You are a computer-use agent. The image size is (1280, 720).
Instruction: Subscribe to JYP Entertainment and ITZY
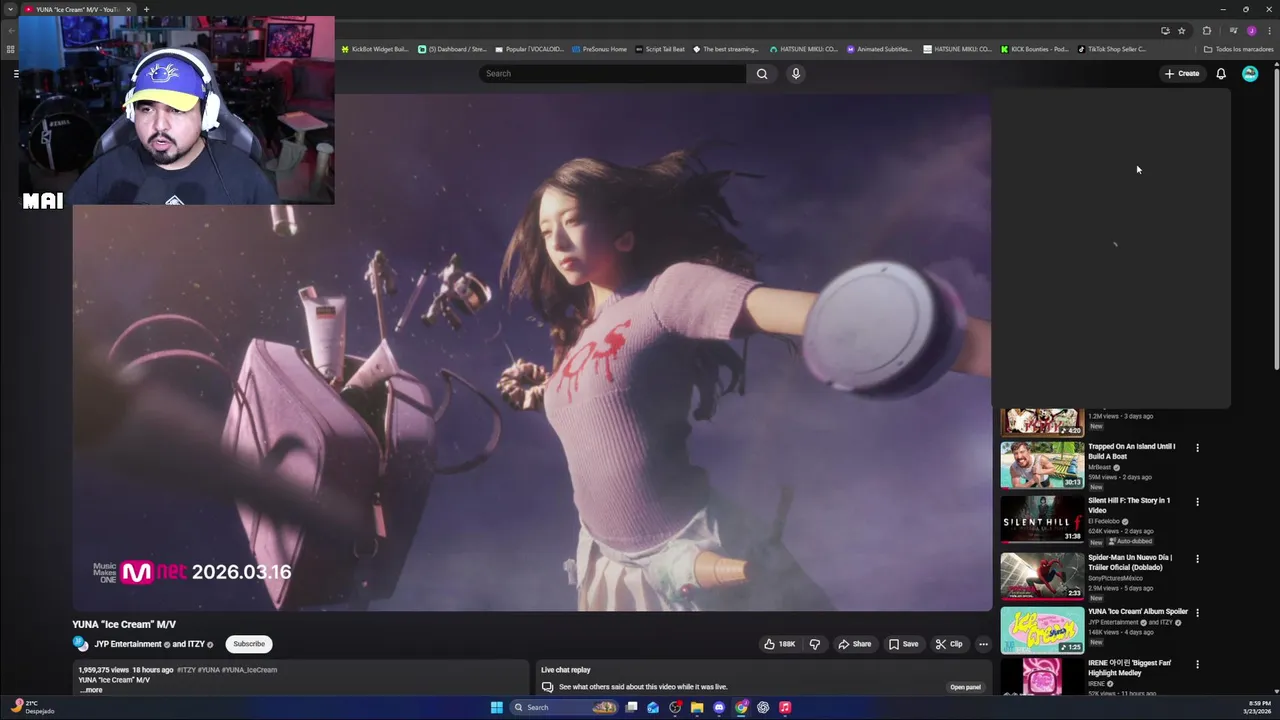pos(249,644)
